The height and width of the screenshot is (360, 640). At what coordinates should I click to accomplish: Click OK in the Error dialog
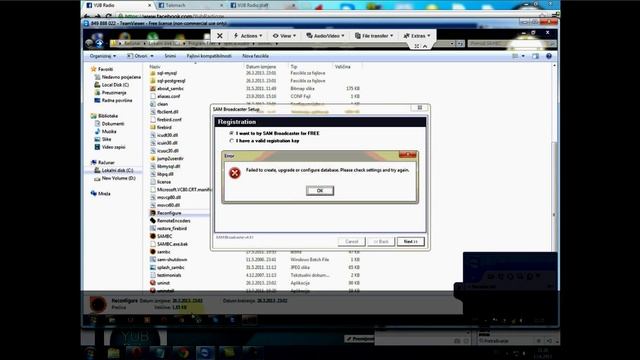click(x=320, y=191)
